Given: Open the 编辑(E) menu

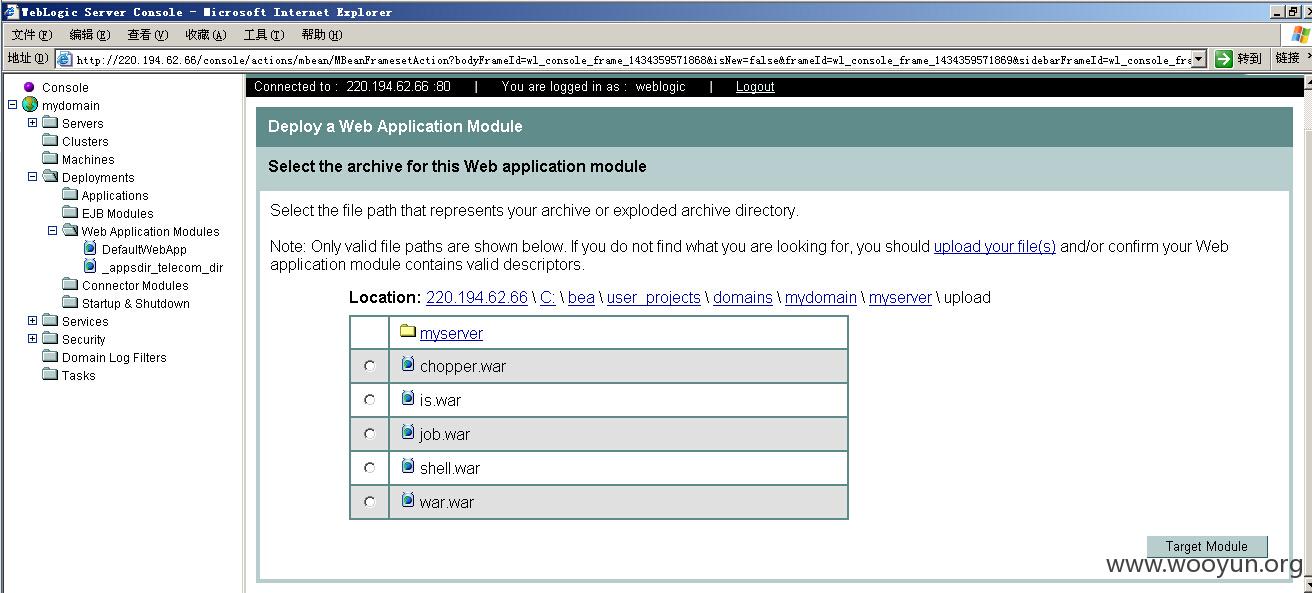Looking at the screenshot, I should click(x=90, y=35).
